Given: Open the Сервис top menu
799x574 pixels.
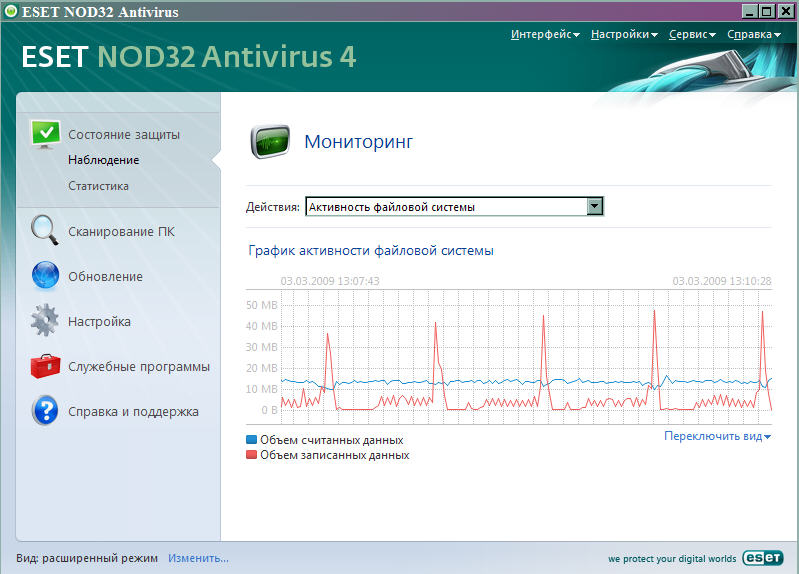Looking at the screenshot, I should (693, 34).
